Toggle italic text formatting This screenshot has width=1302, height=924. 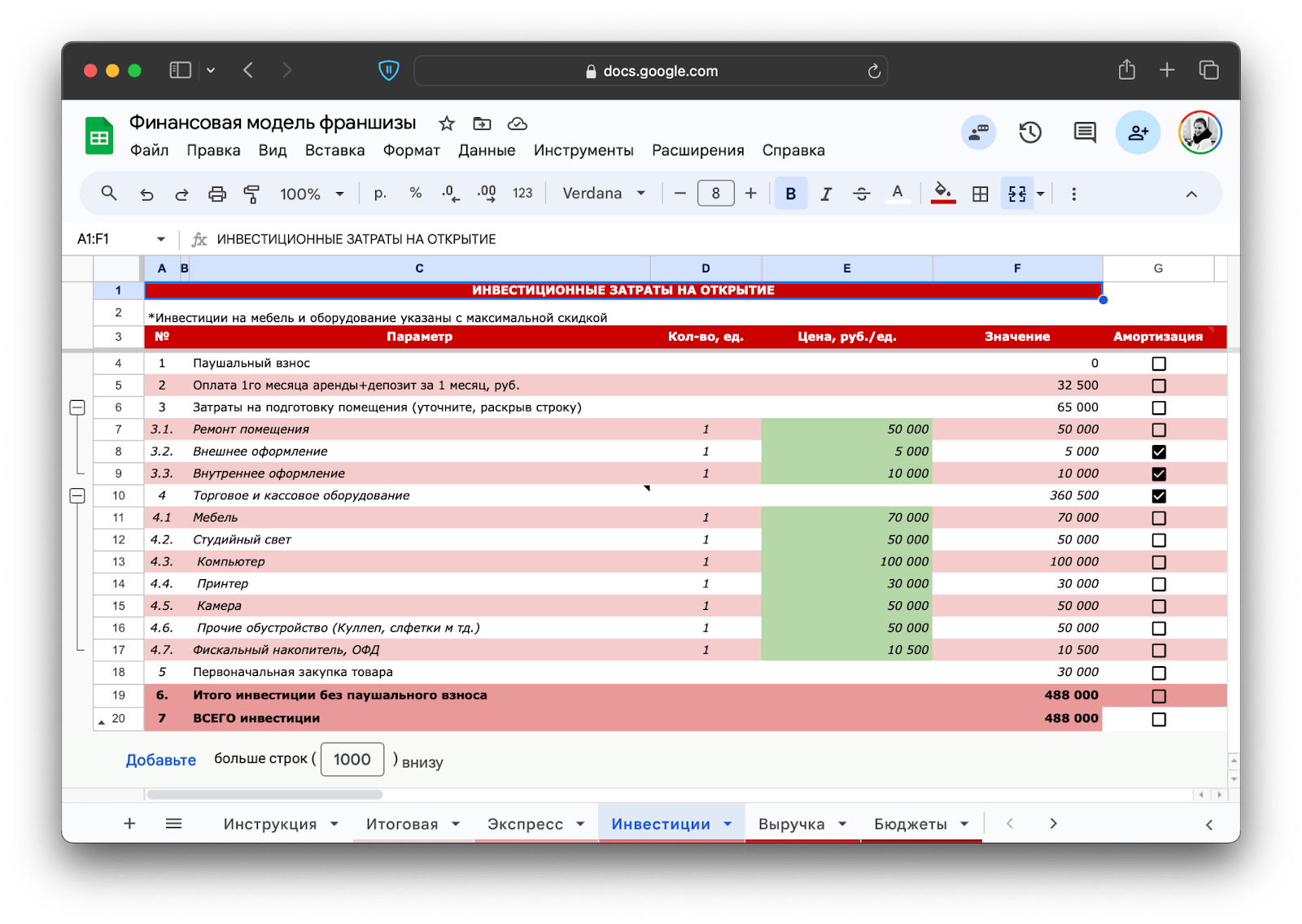pos(826,194)
